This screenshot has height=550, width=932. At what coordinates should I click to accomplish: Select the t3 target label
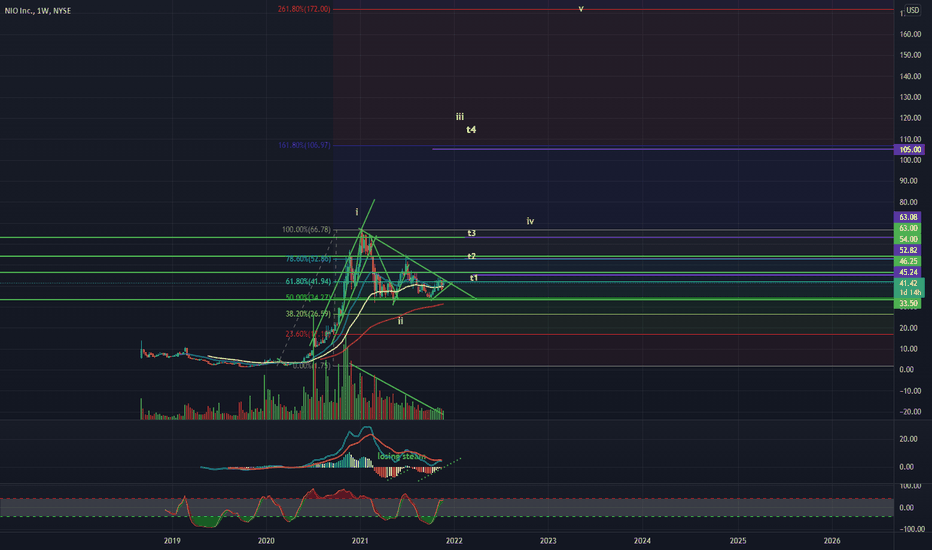[471, 233]
